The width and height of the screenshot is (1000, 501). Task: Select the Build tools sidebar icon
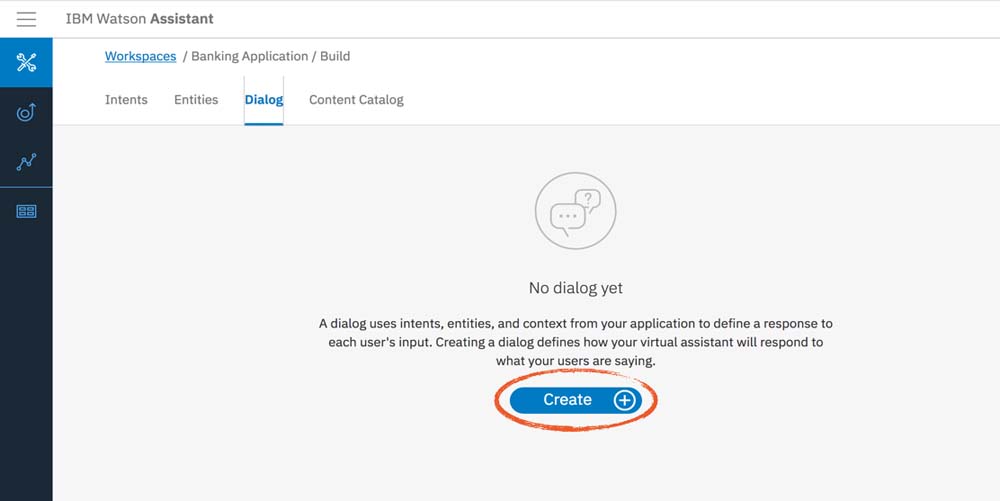[26, 63]
